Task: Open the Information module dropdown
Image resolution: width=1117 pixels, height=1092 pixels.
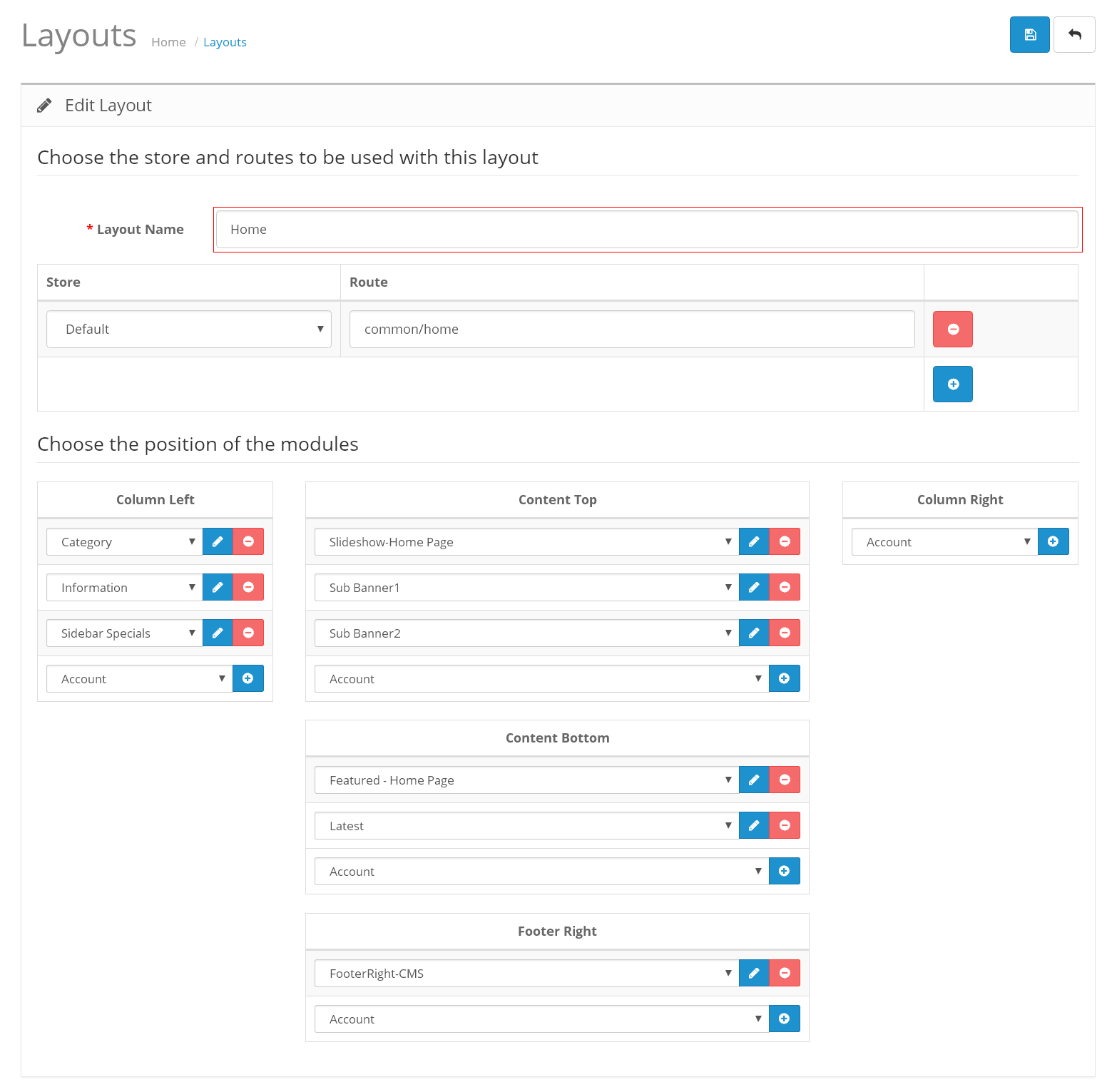Action: coord(125,588)
